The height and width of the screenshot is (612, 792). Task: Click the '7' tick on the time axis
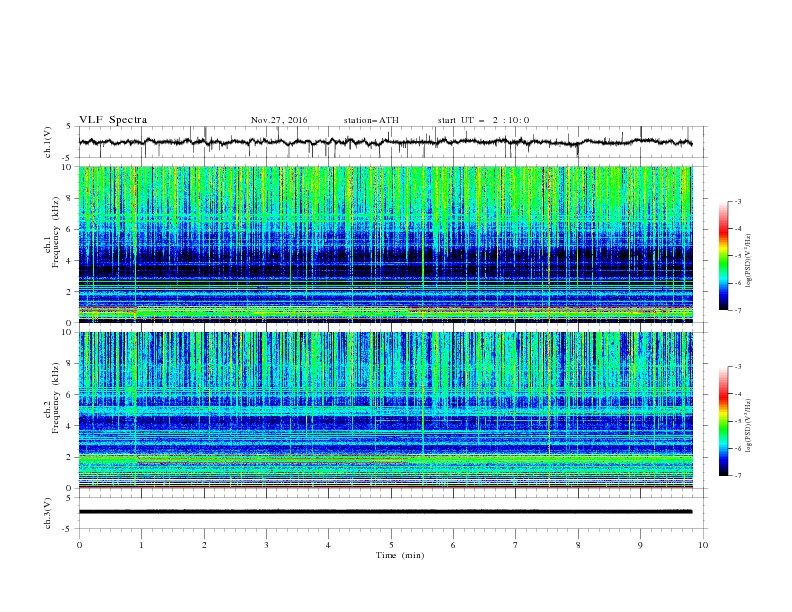click(x=516, y=545)
